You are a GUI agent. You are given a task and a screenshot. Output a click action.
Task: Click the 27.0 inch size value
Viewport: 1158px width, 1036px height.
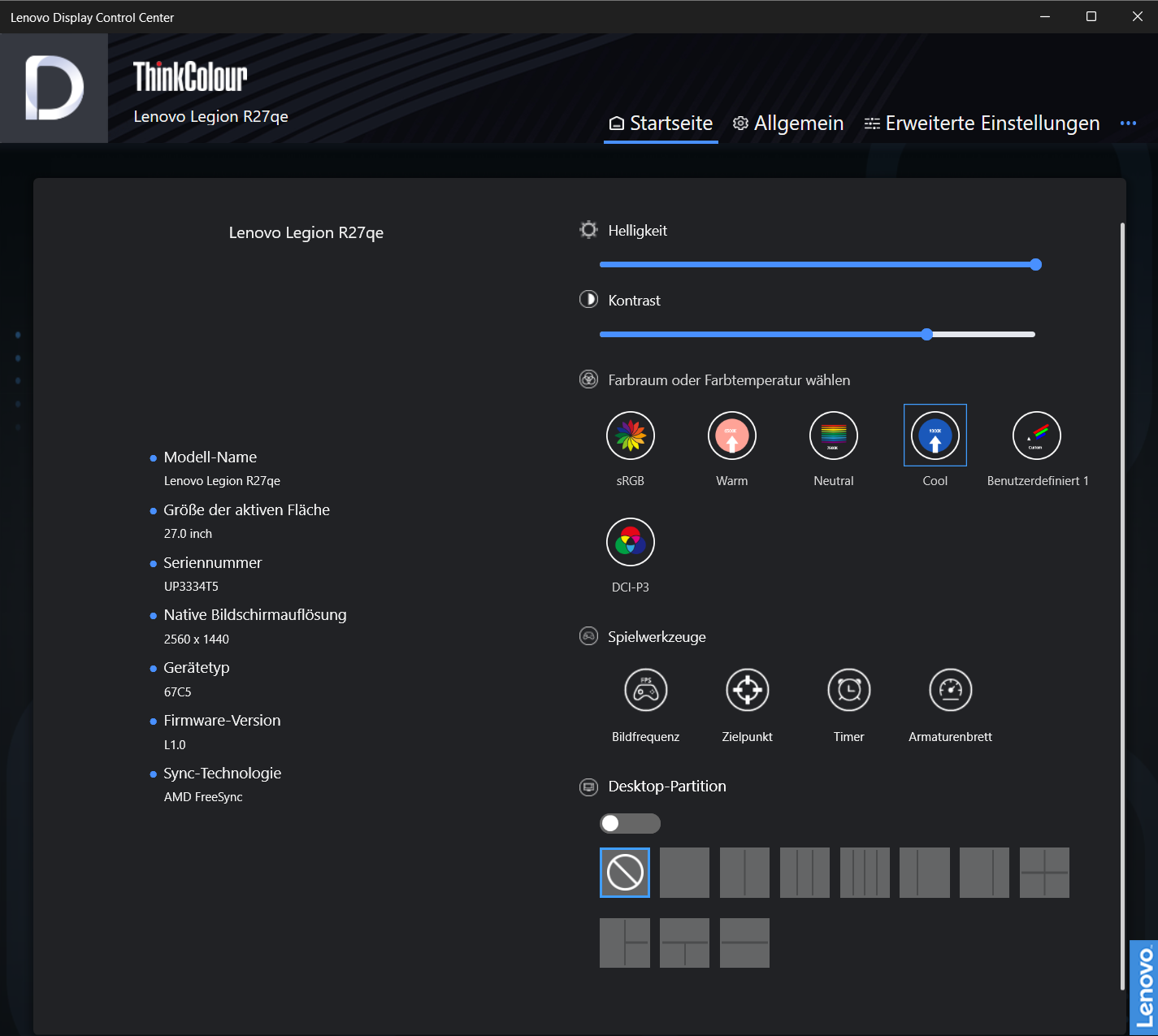tap(188, 534)
